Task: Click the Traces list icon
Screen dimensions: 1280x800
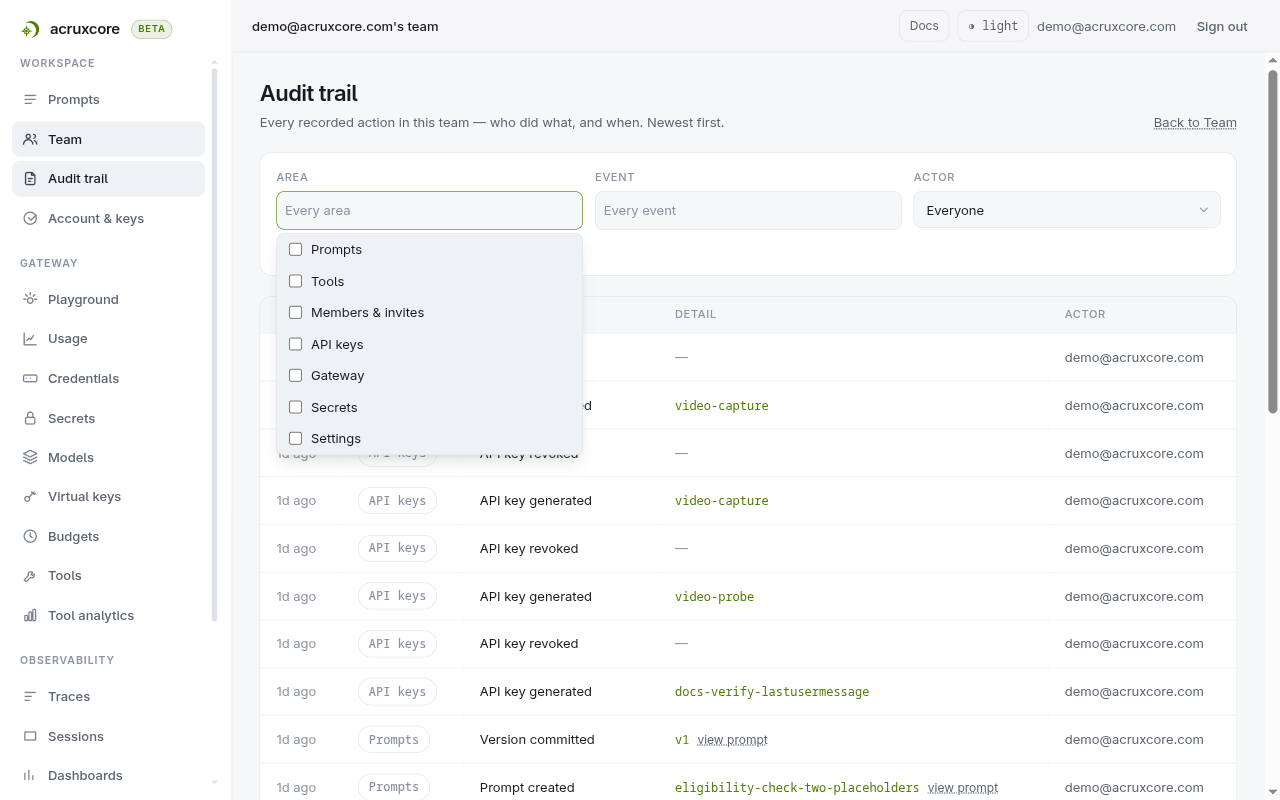Action: click(x=30, y=697)
